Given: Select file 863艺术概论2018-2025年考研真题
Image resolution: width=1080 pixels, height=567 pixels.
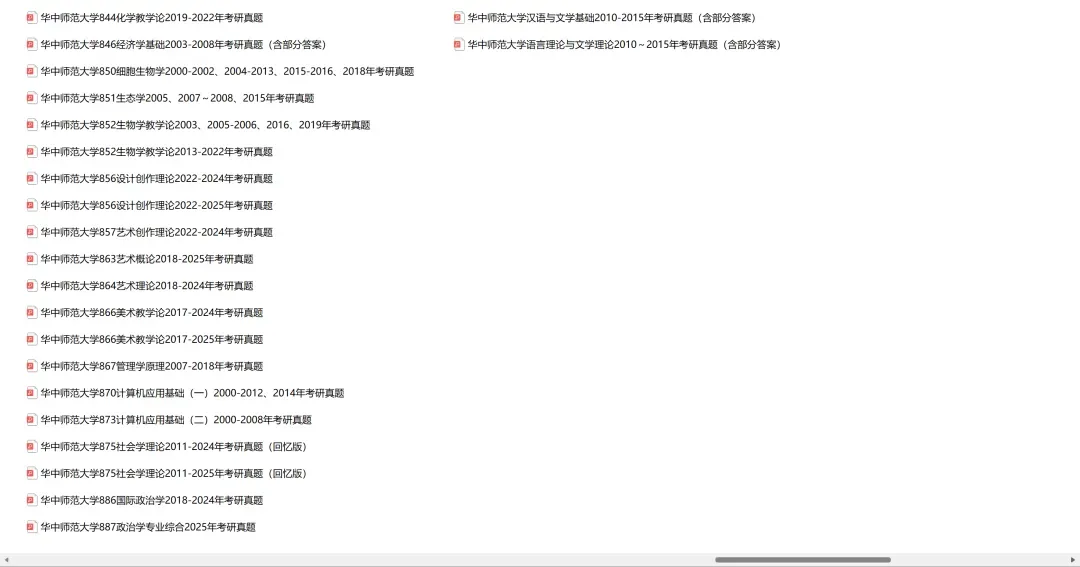Looking at the screenshot, I should pyautogui.click(x=147, y=259).
